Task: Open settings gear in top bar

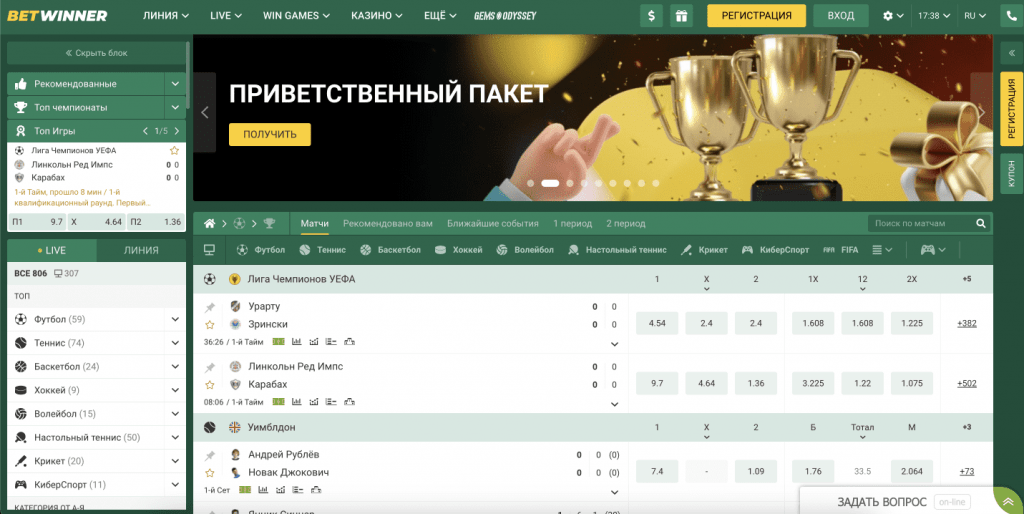Action: (x=888, y=16)
